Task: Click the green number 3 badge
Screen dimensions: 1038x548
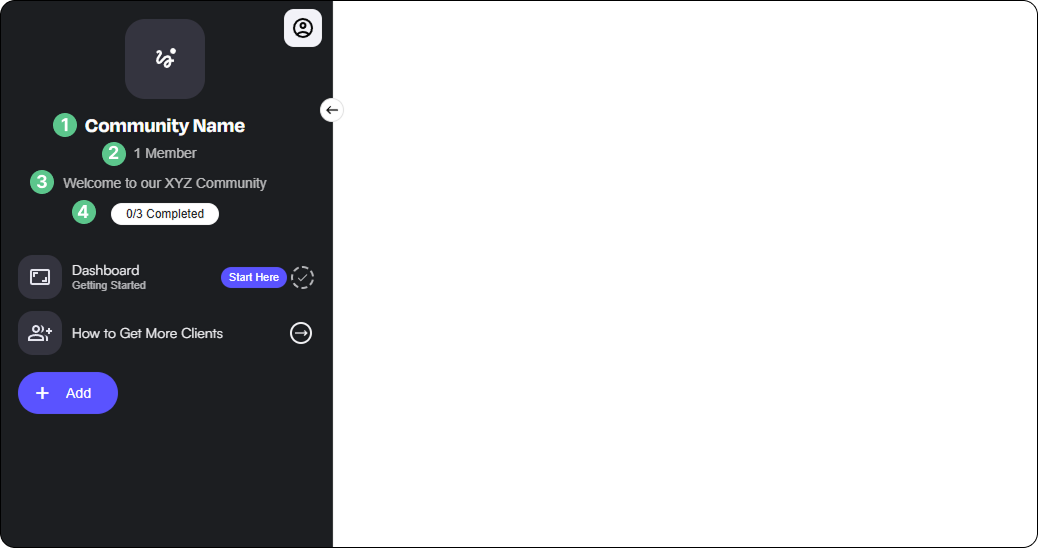Action: tap(42, 182)
